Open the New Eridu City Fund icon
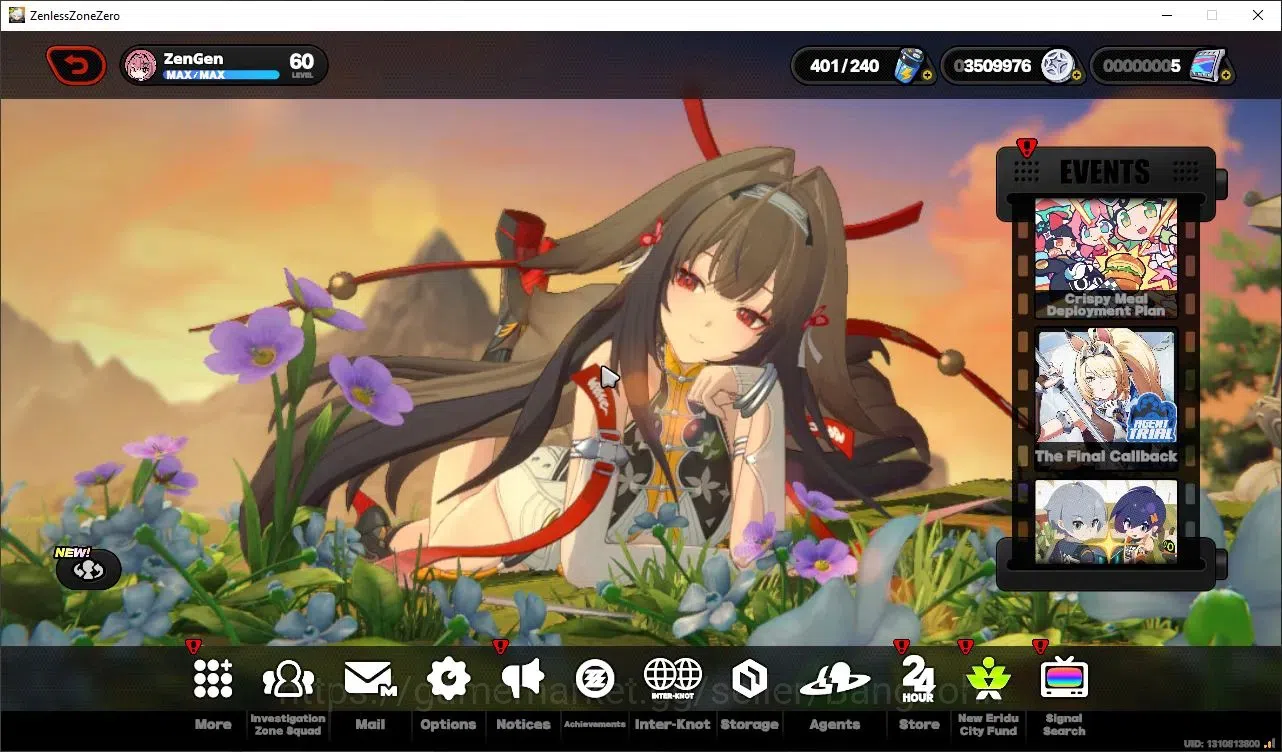Screen dimensions: 1282x752 988,679
